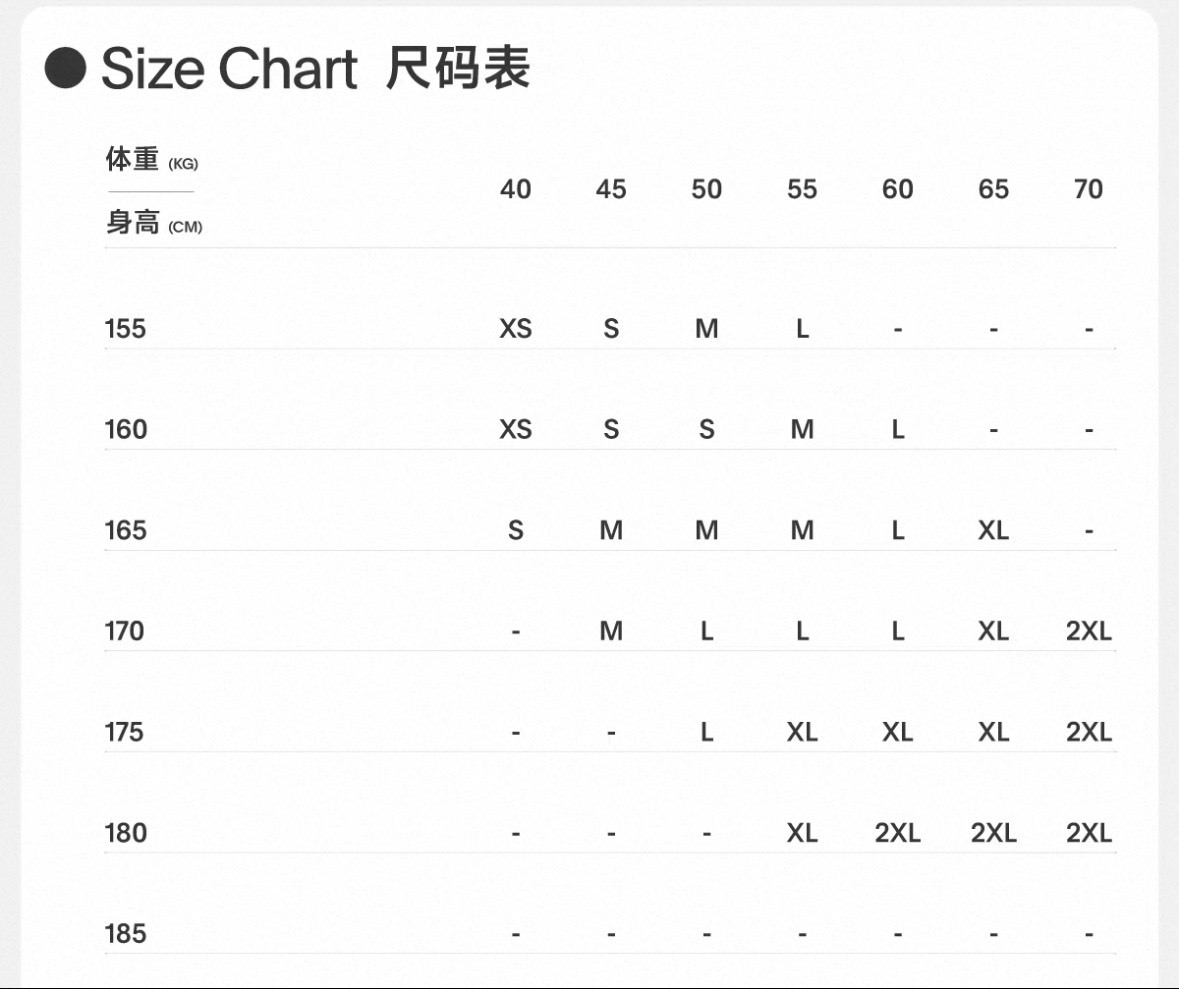Click 2XL in the 170 height row

pos(1088,631)
